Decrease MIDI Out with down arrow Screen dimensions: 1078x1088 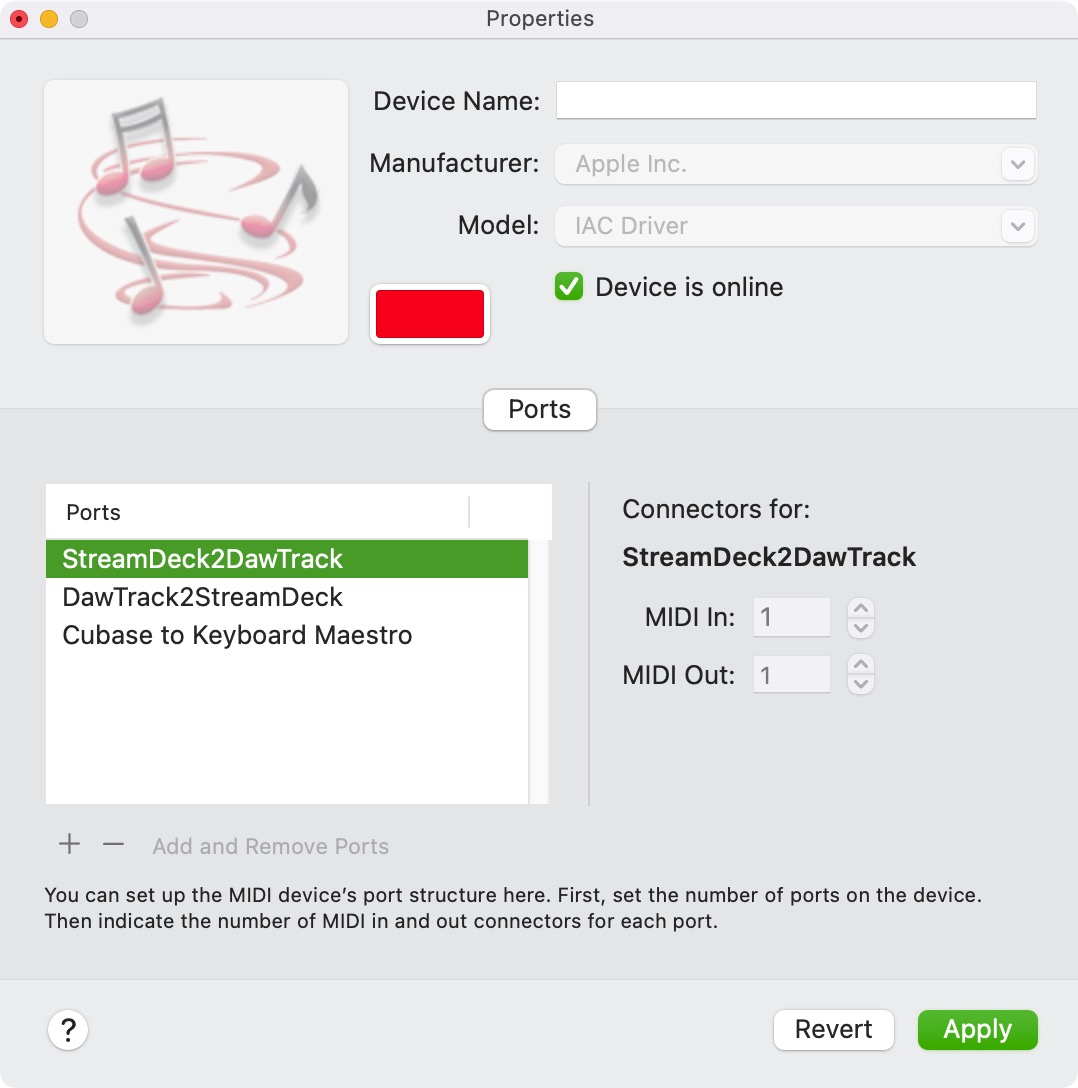861,684
